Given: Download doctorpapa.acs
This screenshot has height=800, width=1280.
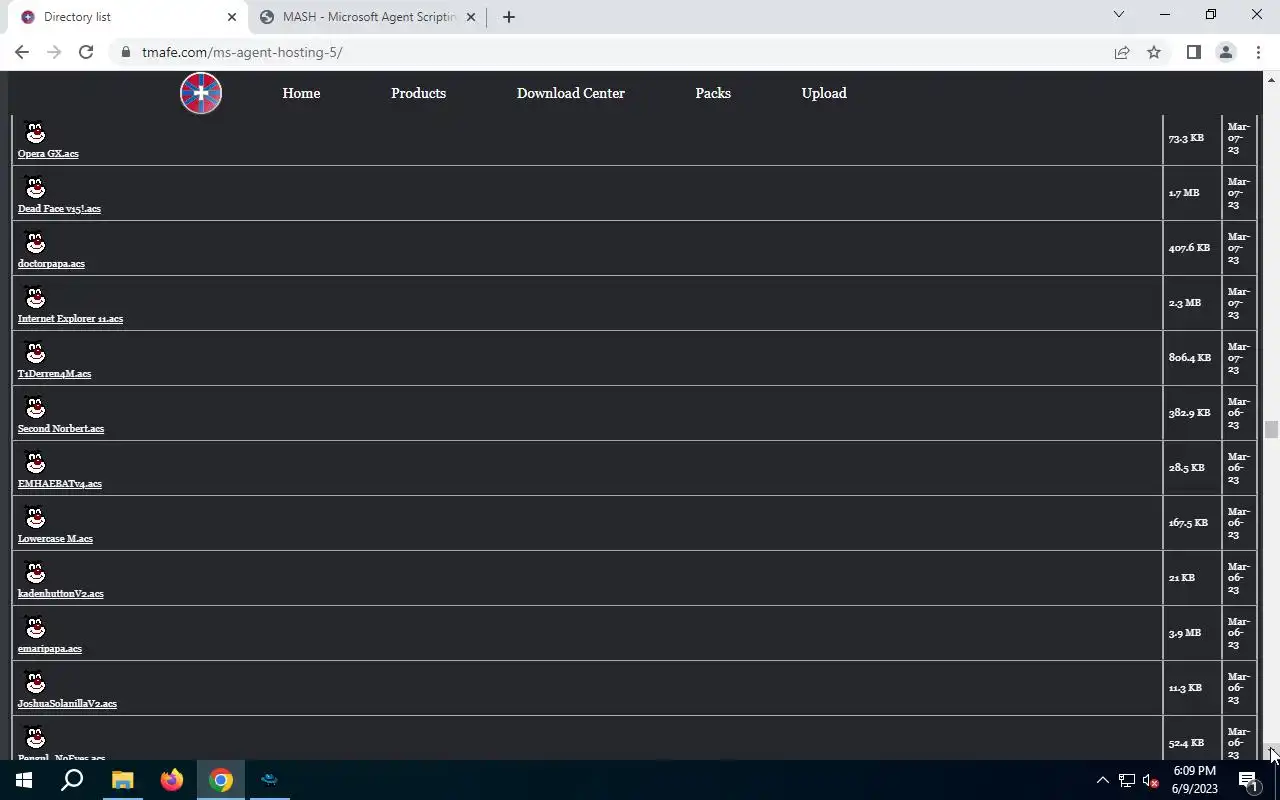Looking at the screenshot, I should pyautogui.click(x=51, y=264).
